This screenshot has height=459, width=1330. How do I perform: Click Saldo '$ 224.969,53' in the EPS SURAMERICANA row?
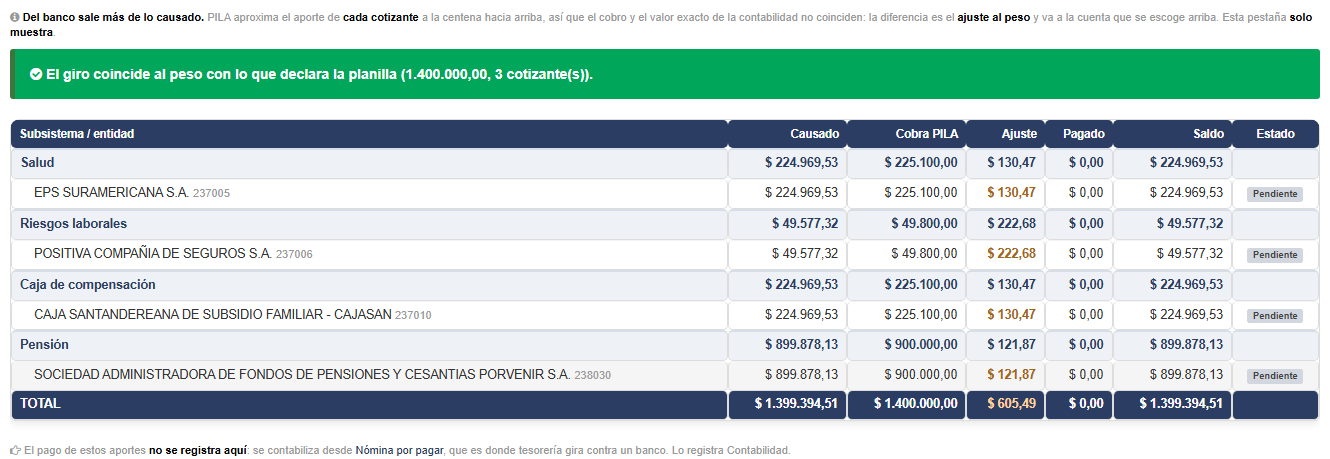(1186, 192)
